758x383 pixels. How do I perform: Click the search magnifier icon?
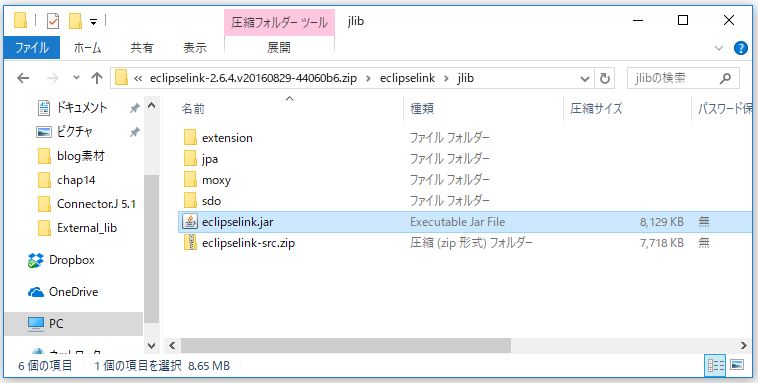point(725,78)
